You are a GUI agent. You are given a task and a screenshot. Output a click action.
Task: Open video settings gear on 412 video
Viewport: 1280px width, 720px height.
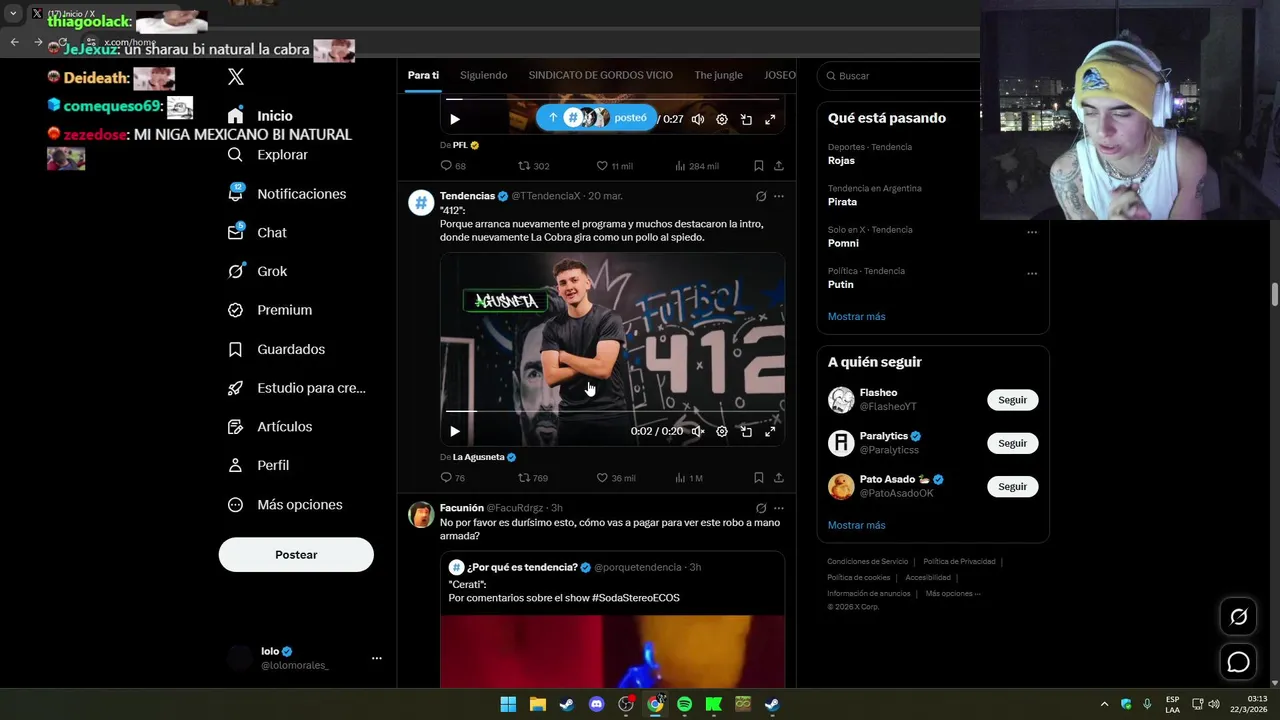point(722,432)
